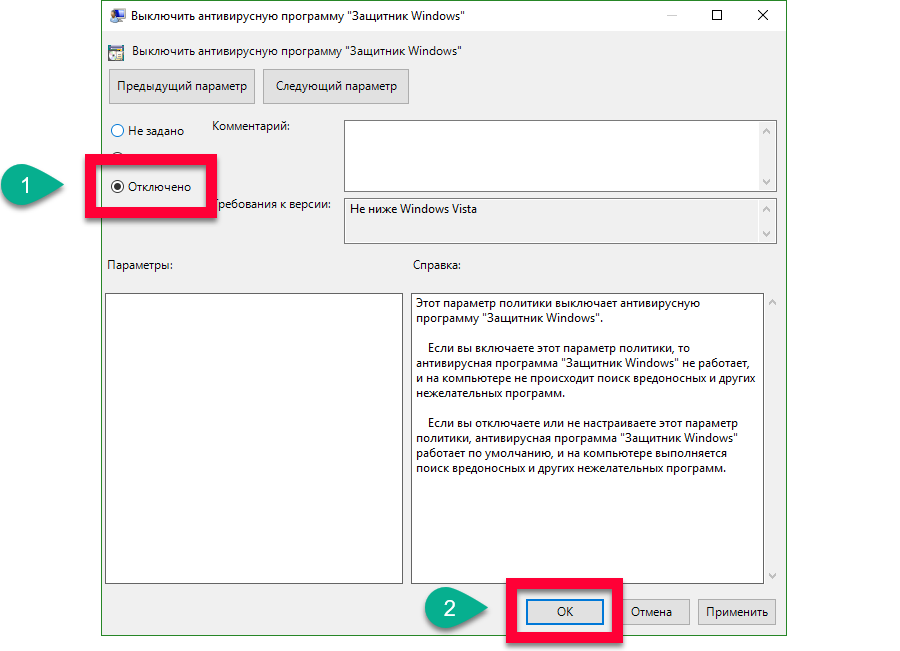
Task: Click the comment box scroll up arrow
Action: click(x=767, y=130)
